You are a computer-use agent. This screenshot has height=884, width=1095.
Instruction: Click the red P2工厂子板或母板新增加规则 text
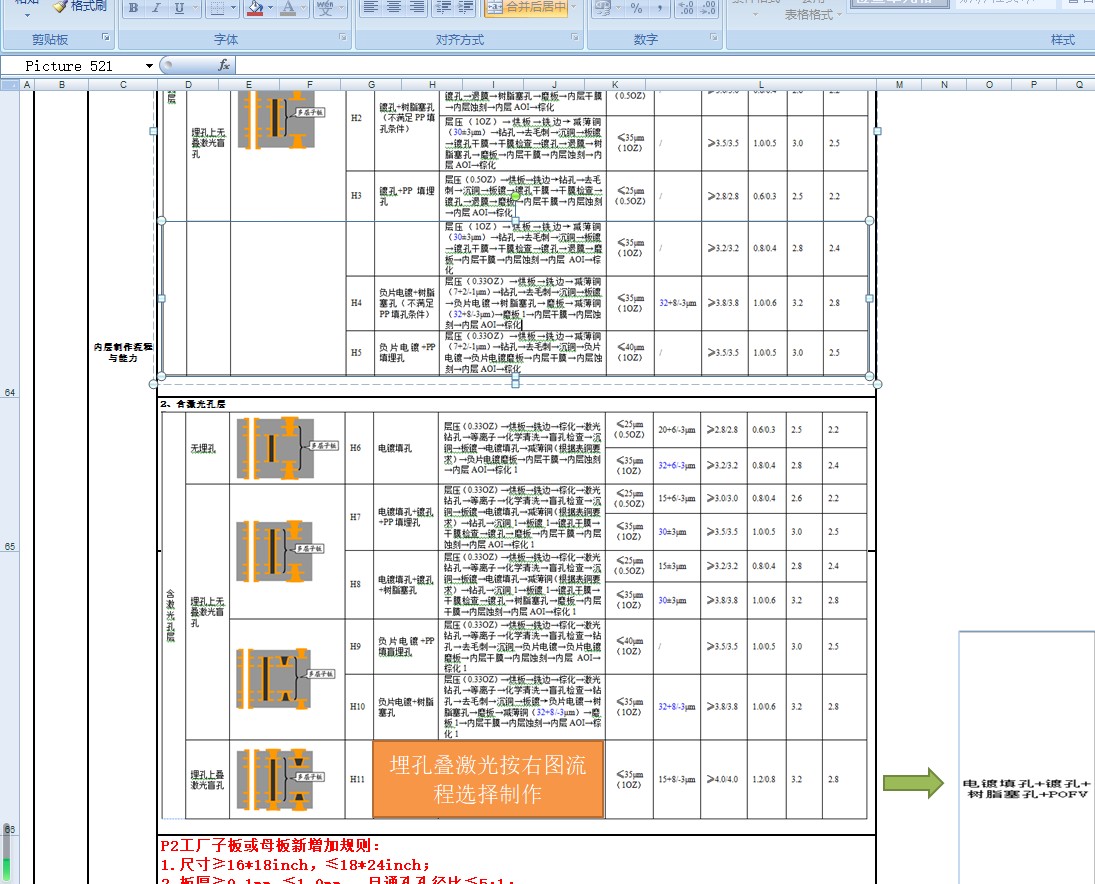[271, 846]
